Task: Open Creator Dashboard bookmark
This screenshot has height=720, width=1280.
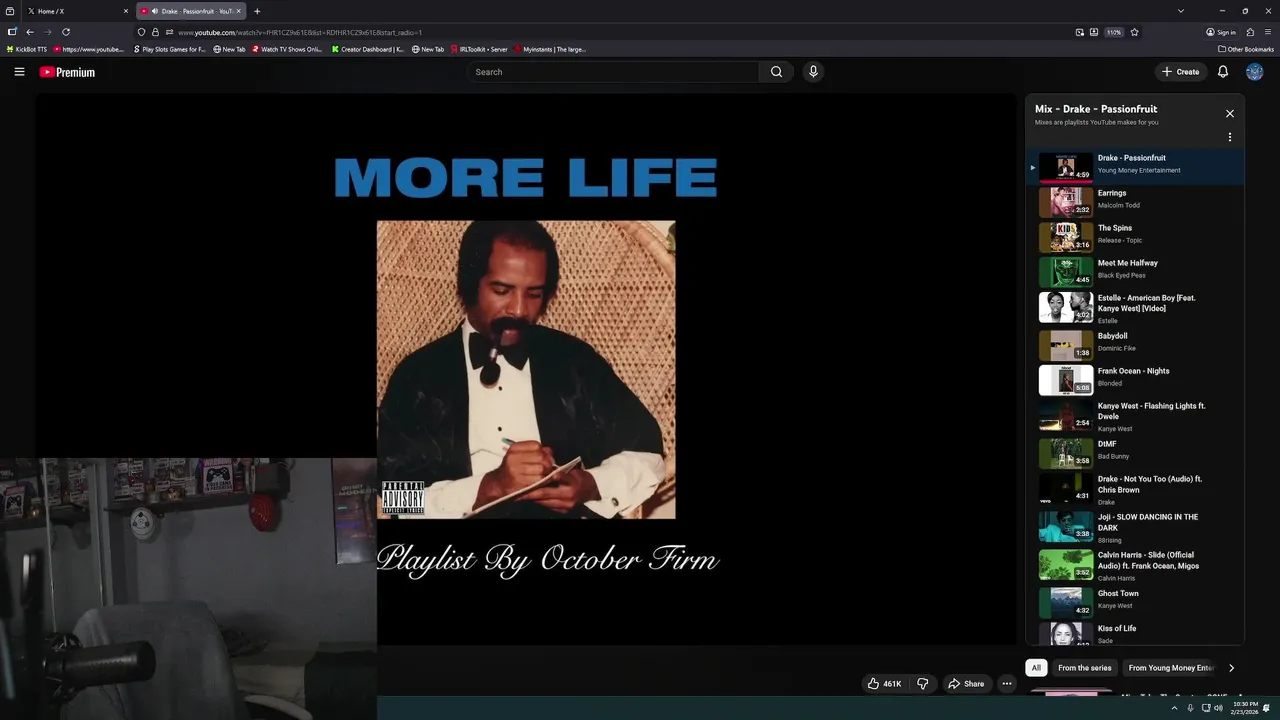Action: tap(368, 49)
